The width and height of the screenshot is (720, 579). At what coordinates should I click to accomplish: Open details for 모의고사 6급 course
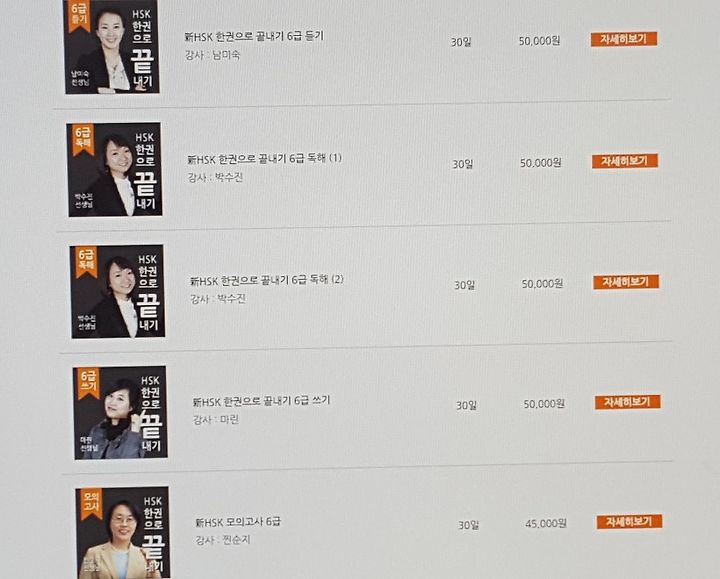[x=630, y=522]
